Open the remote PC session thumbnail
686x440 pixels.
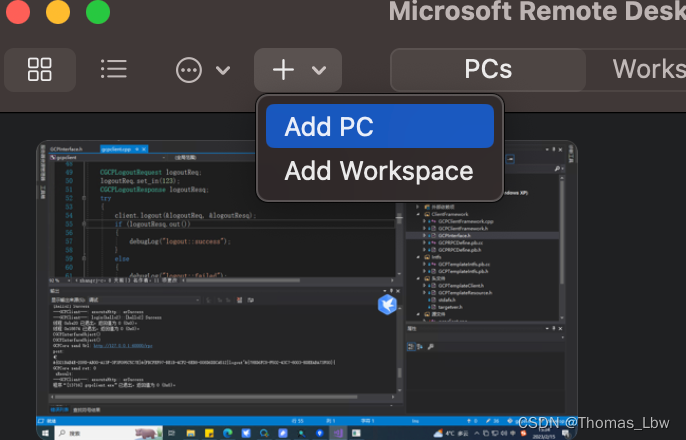306,289
